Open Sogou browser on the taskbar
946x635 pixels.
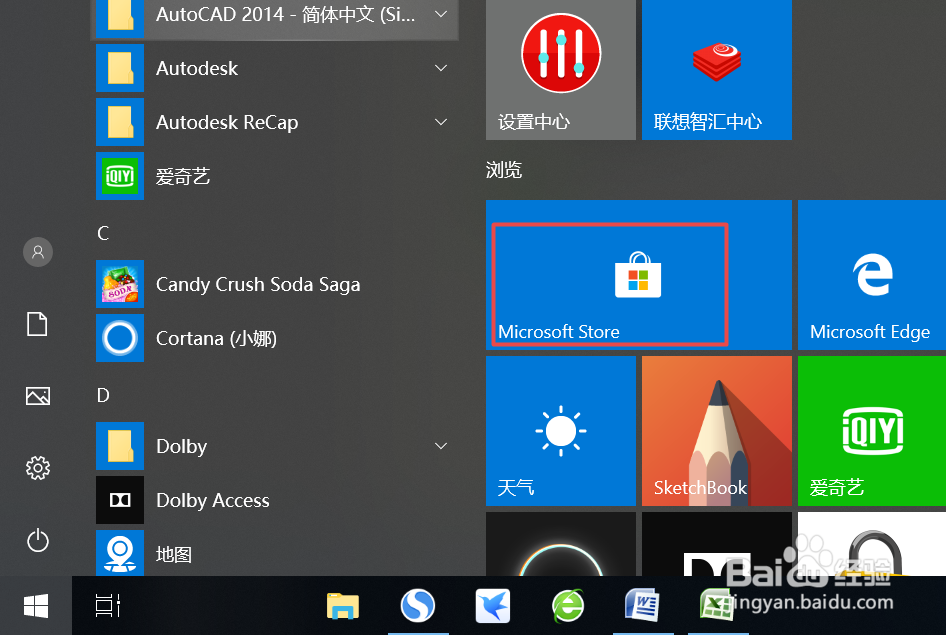pyautogui.click(x=417, y=606)
